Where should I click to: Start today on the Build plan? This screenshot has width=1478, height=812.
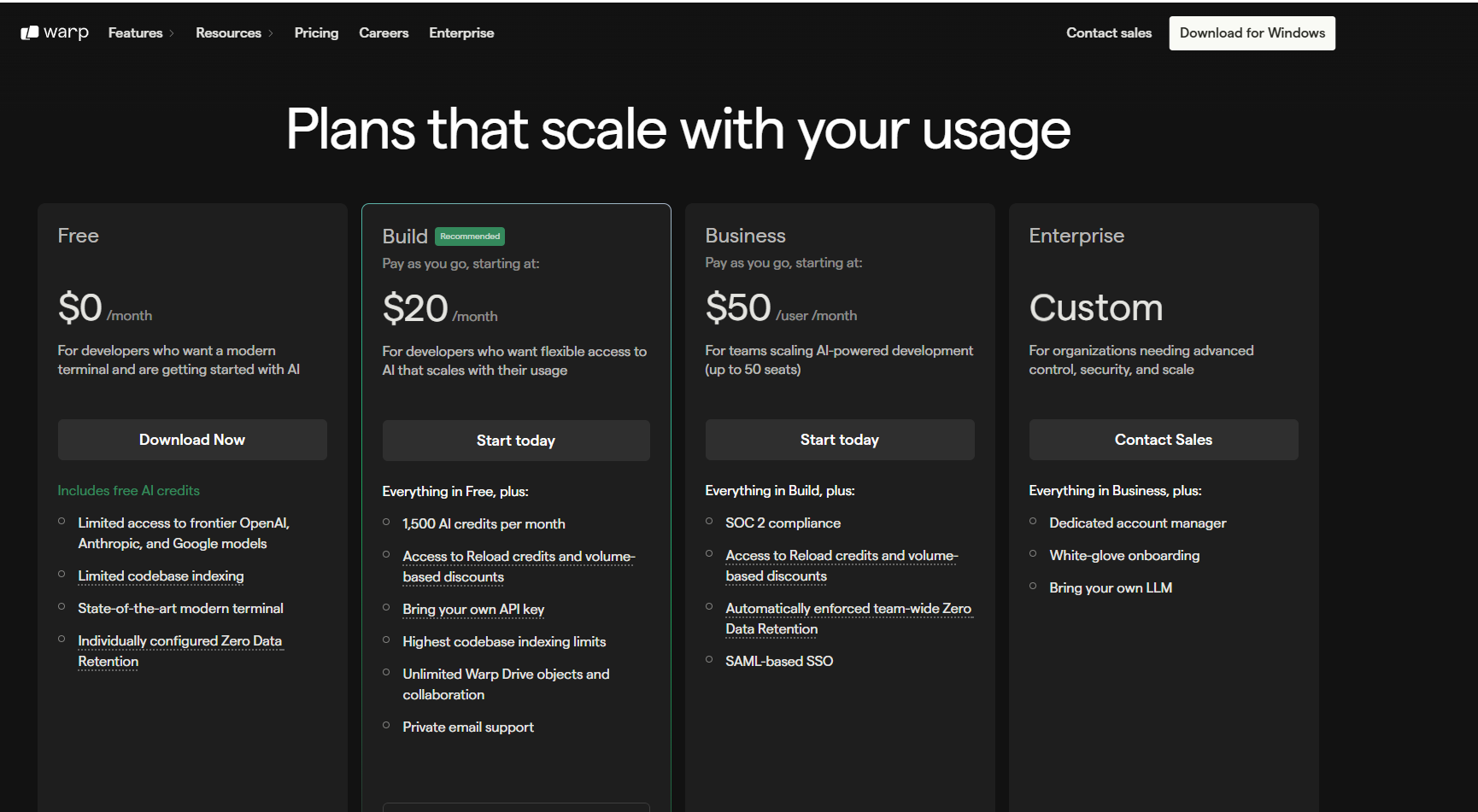pyautogui.click(x=516, y=441)
